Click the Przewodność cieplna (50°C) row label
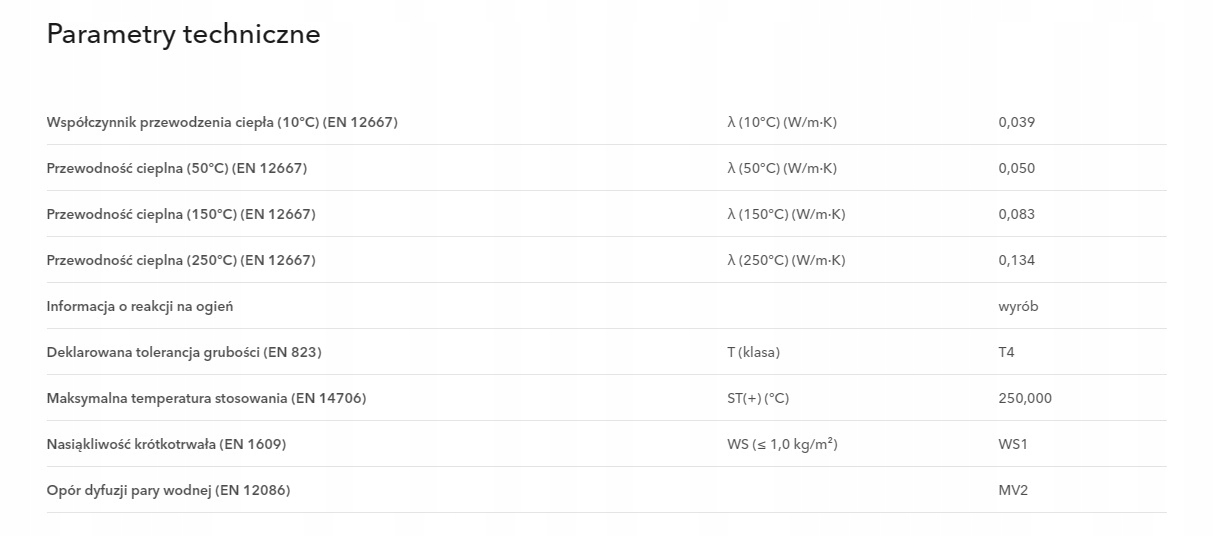Screen dimensions: 1214x536 click(x=177, y=168)
